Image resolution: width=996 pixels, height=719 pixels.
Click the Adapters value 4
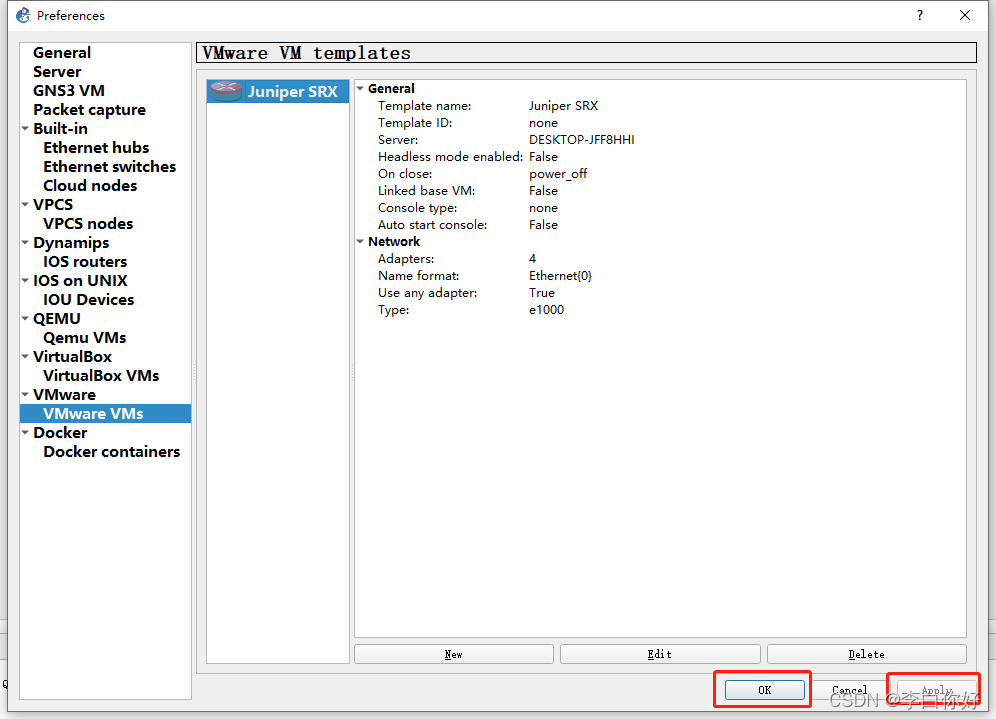[532, 259]
